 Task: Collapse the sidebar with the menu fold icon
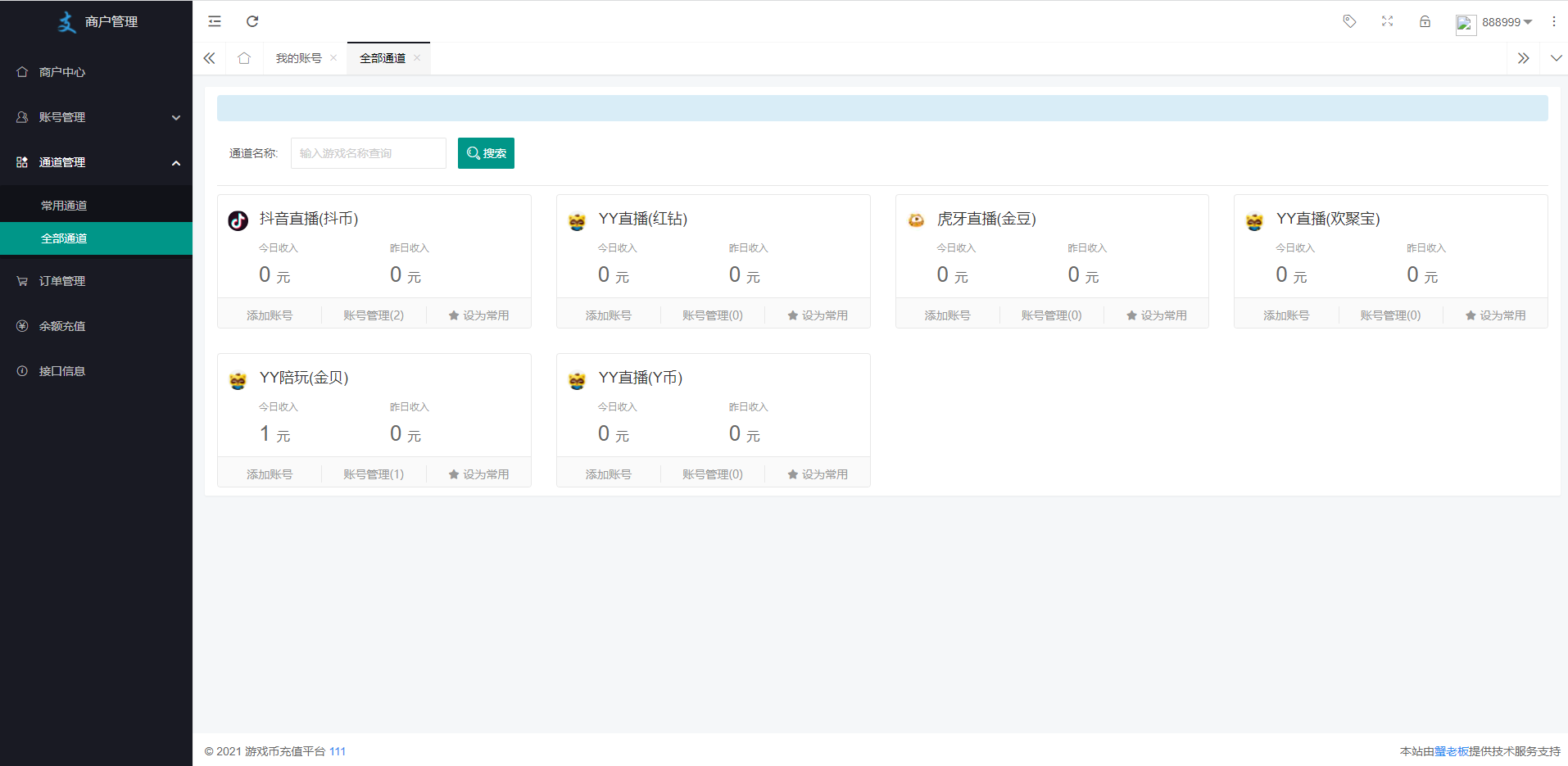(214, 20)
